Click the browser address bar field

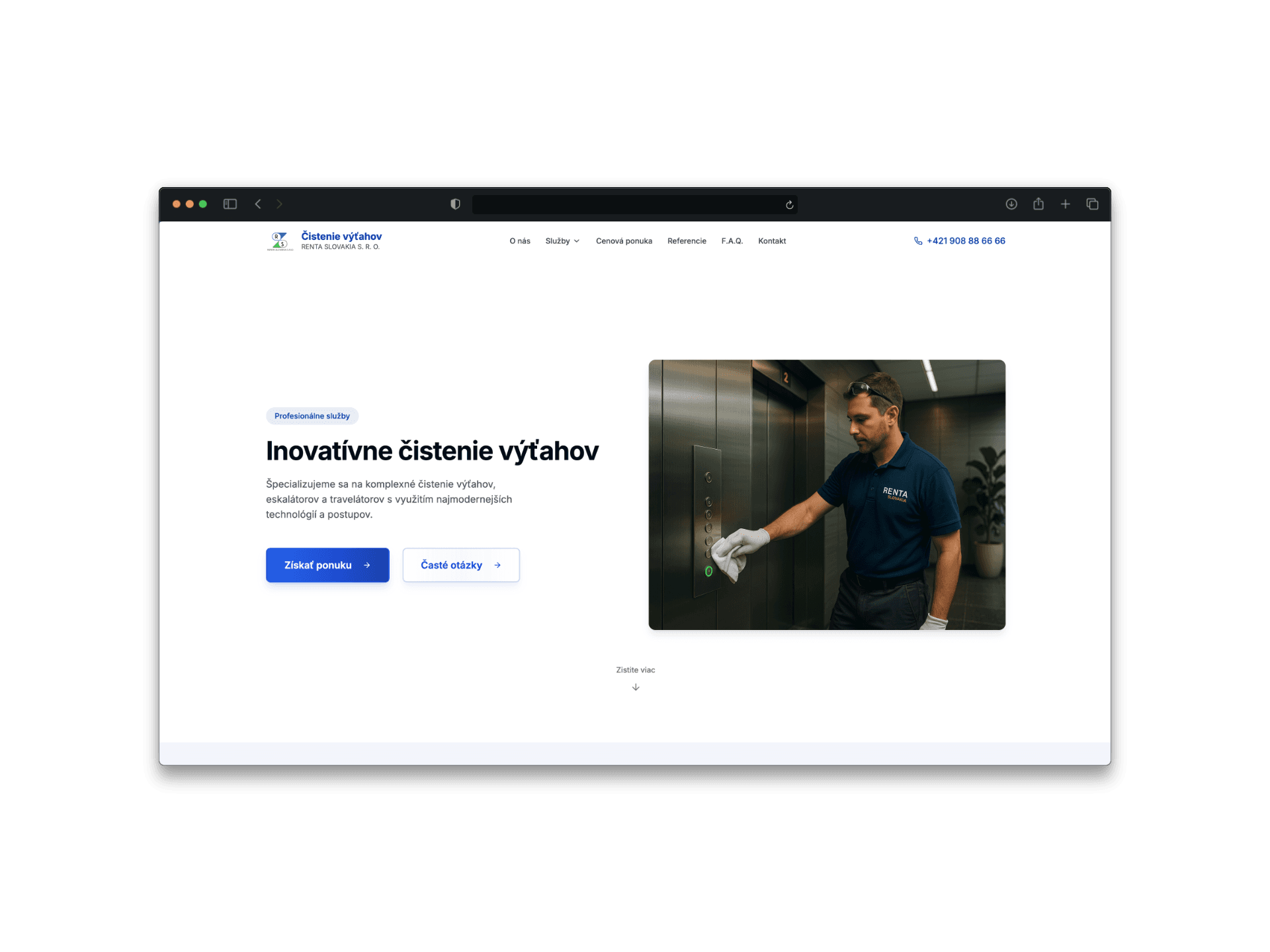[x=628, y=204]
